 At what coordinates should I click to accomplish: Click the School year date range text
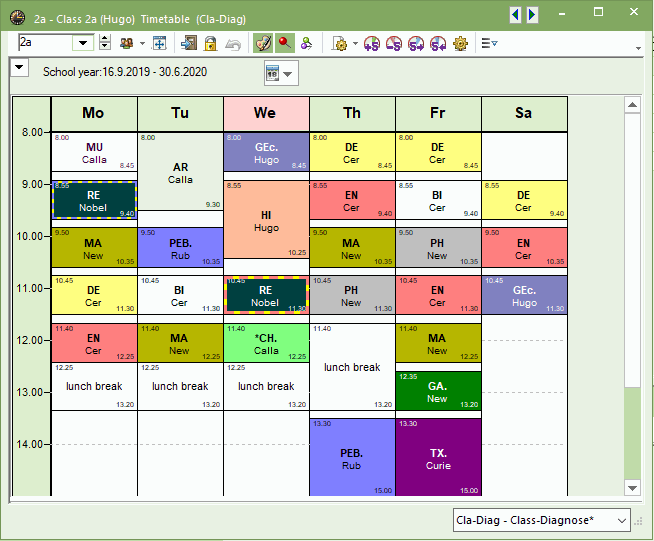coord(125,72)
